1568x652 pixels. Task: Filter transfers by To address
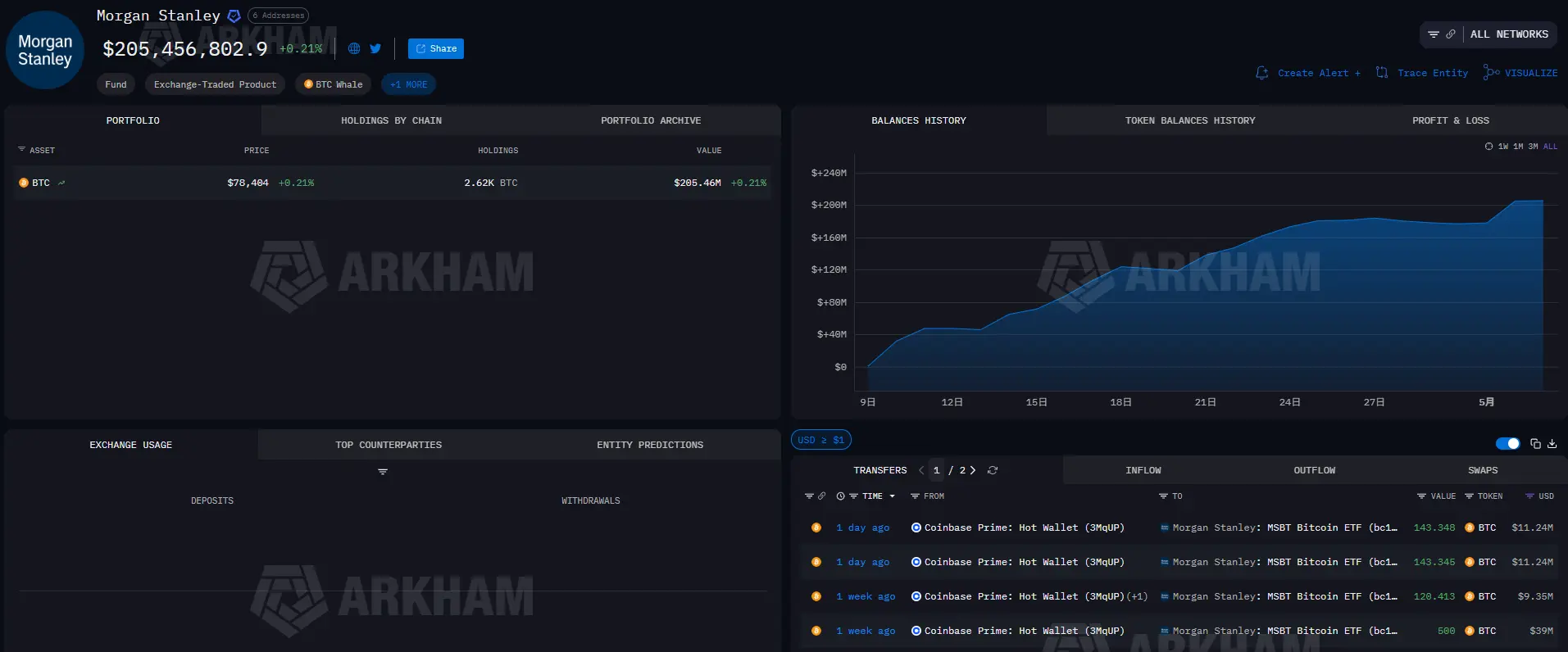pyautogui.click(x=1163, y=496)
